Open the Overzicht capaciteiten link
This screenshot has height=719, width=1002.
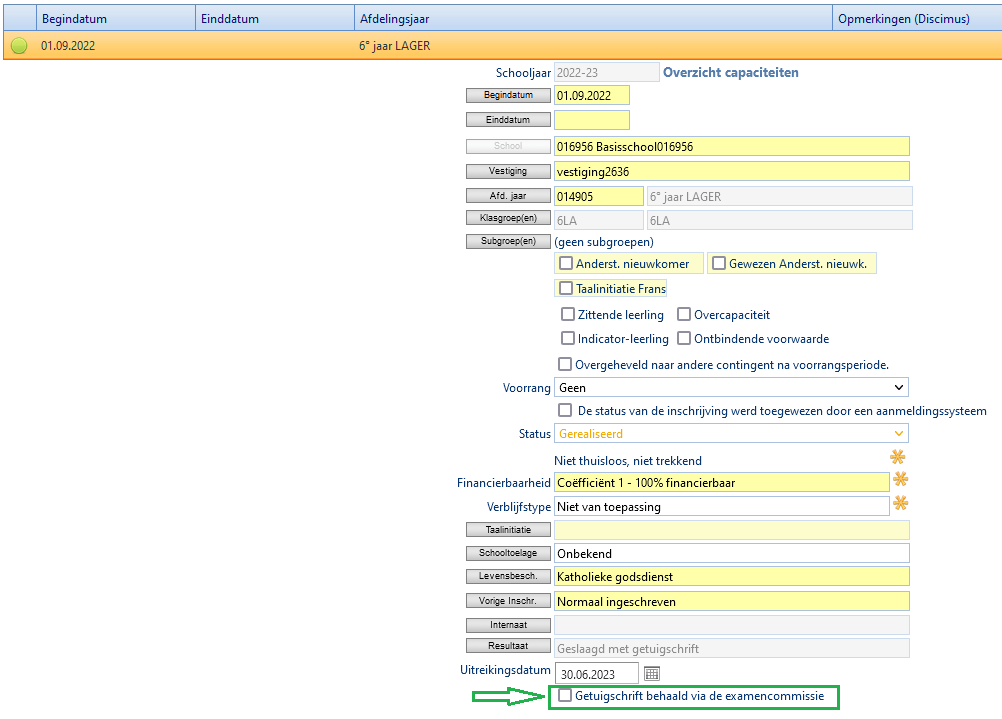coord(730,72)
